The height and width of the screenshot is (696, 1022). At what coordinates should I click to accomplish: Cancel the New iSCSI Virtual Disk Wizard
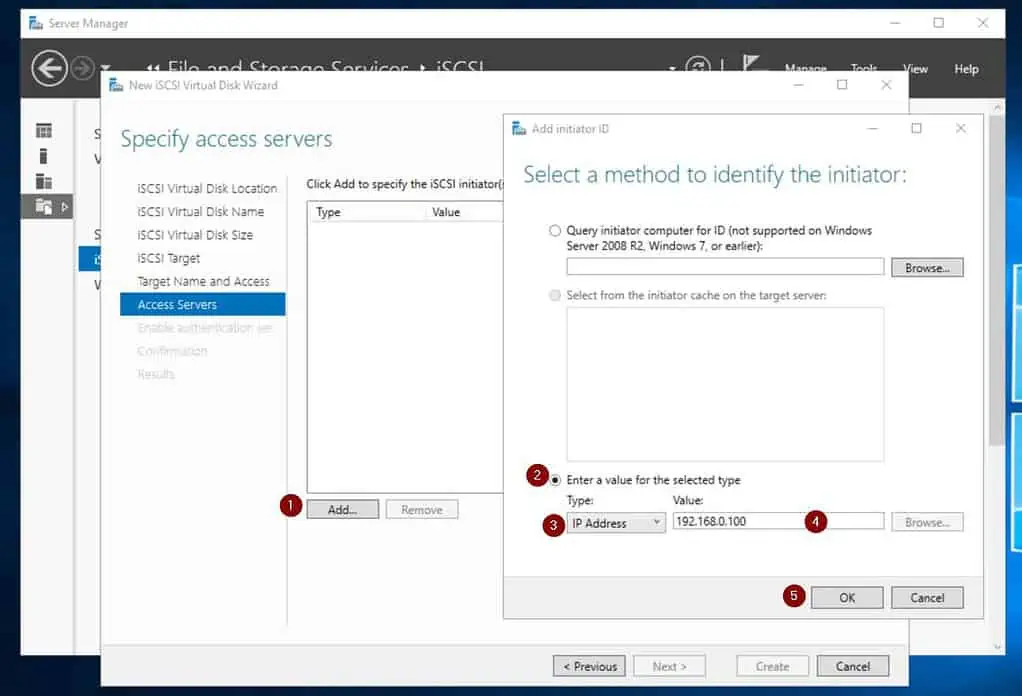pos(853,666)
